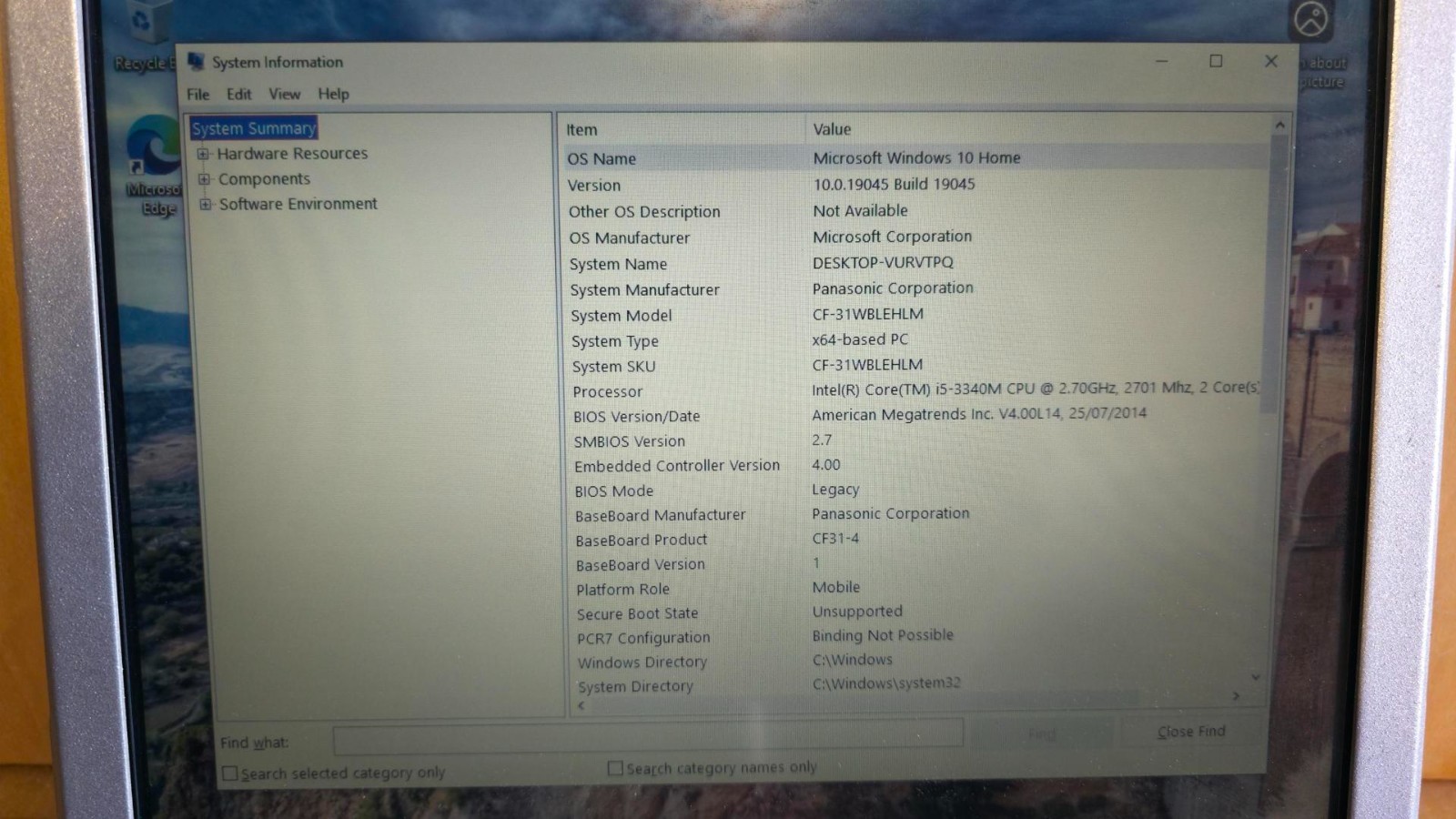
Task: Select the Version row label
Action: coord(594,185)
